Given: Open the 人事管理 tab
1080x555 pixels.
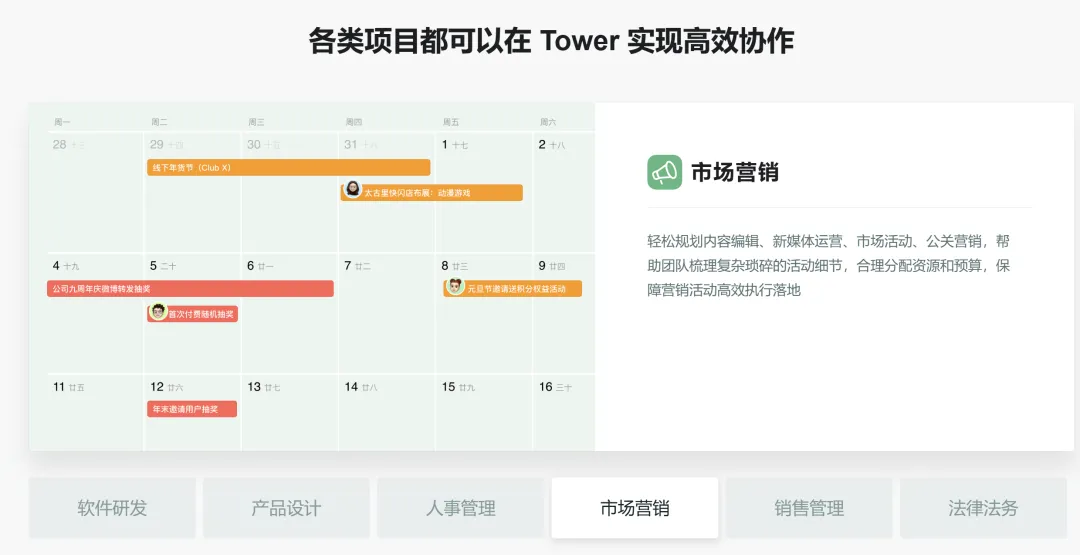Looking at the screenshot, I should [461, 508].
